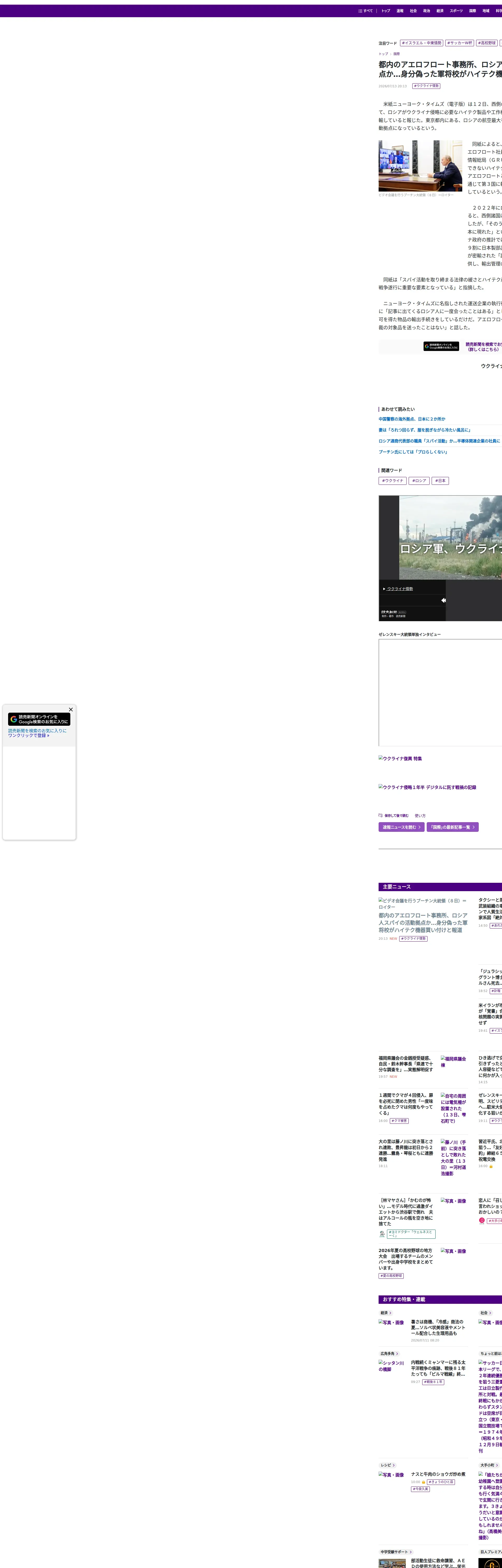Expand the 広角多角 category chevron link
The image size is (502, 1568).
click(x=389, y=1354)
